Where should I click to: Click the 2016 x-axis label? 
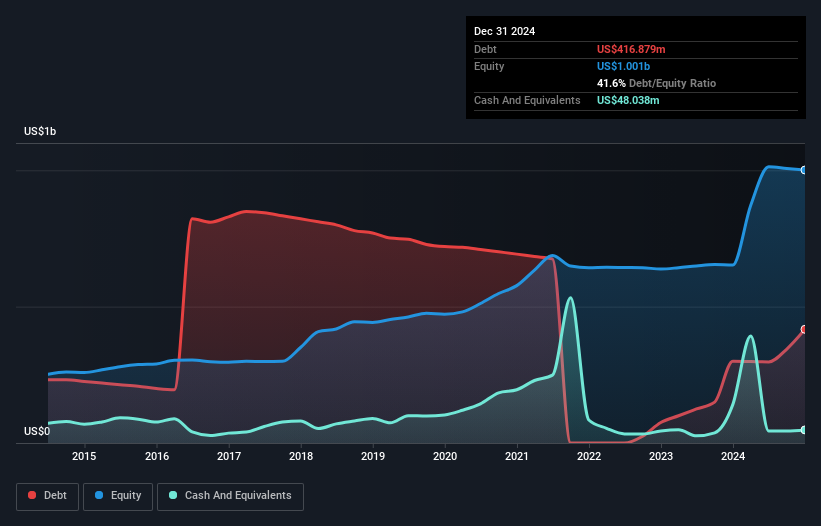click(157, 456)
